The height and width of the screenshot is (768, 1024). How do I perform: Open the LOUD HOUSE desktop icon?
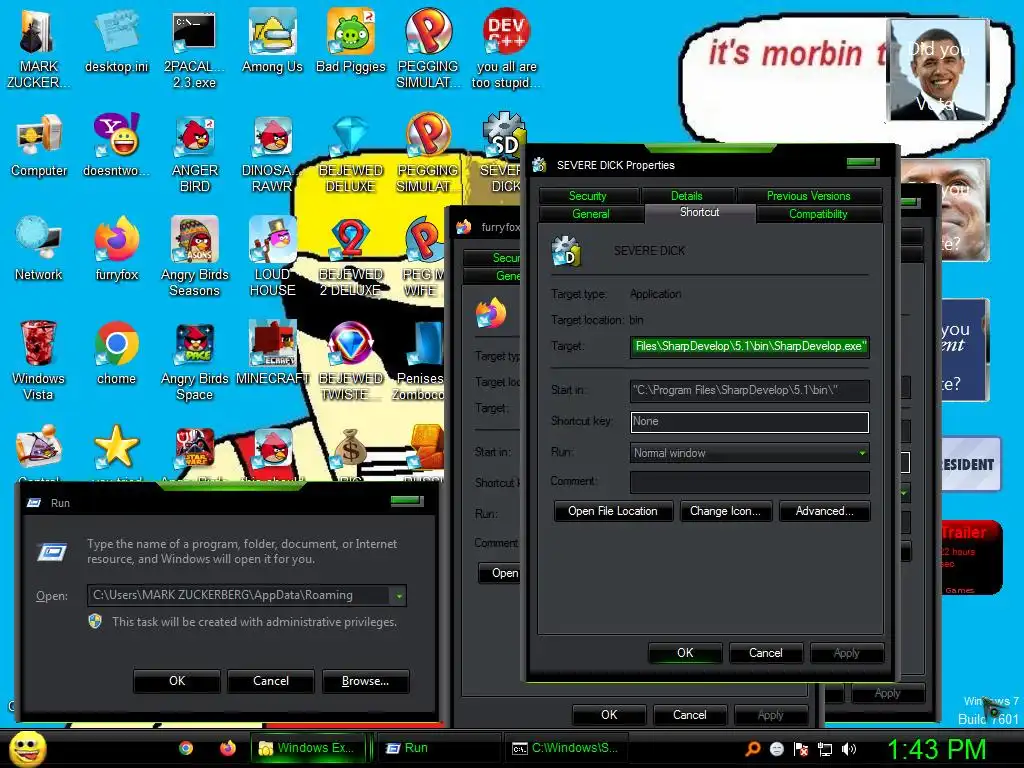point(272,257)
